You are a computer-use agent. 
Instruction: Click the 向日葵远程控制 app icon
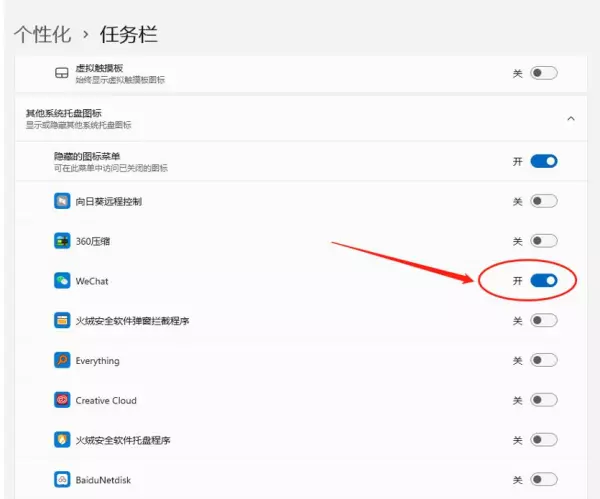pos(62,201)
